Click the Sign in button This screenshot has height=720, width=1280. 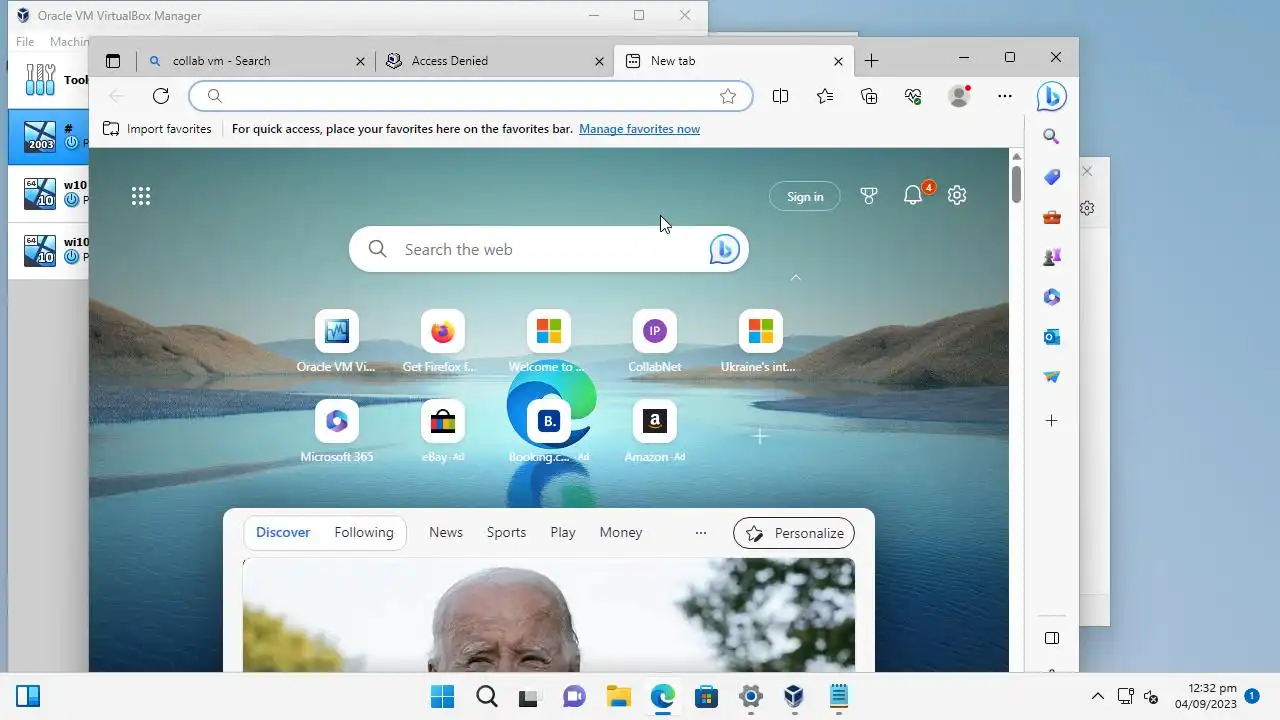805,196
